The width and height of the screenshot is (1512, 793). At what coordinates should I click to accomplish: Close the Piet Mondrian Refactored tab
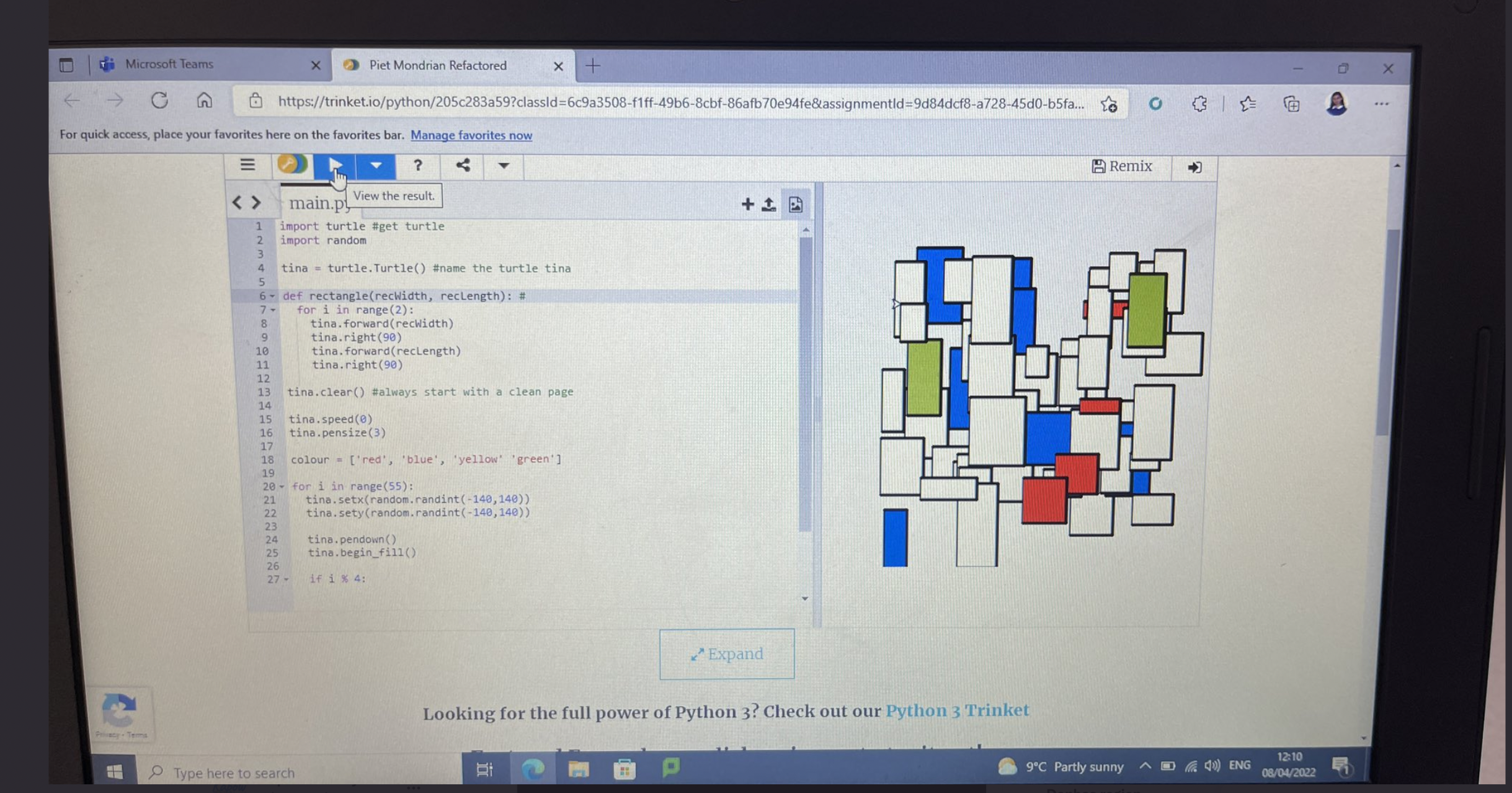(558, 66)
